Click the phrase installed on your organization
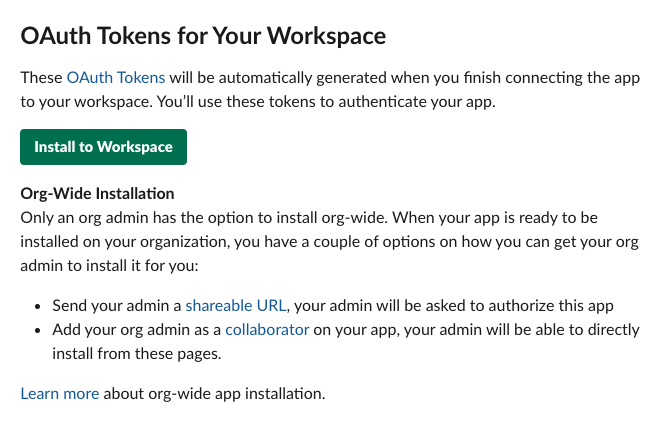 (125, 242)
